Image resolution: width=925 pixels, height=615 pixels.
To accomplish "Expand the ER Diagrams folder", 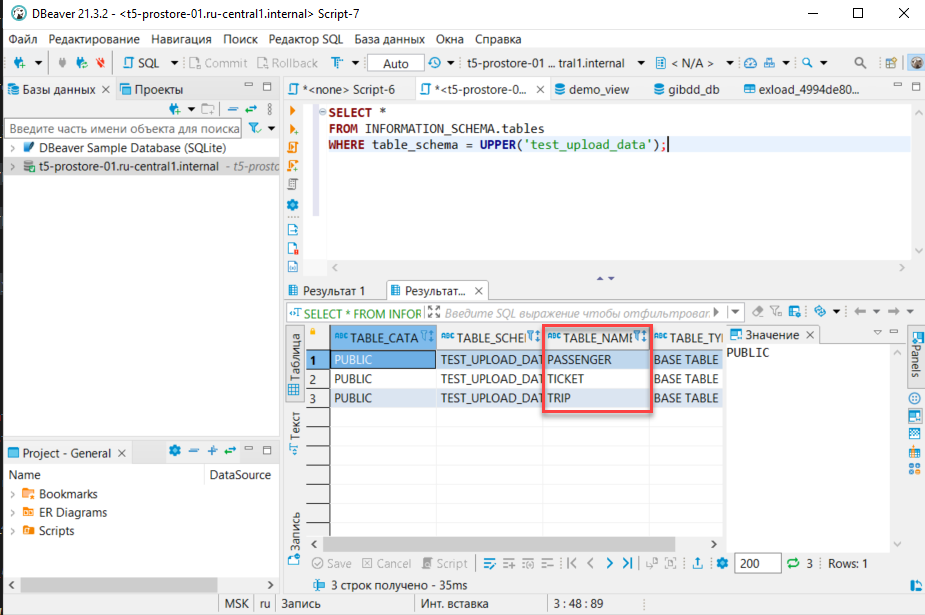I will click(12, 513).
